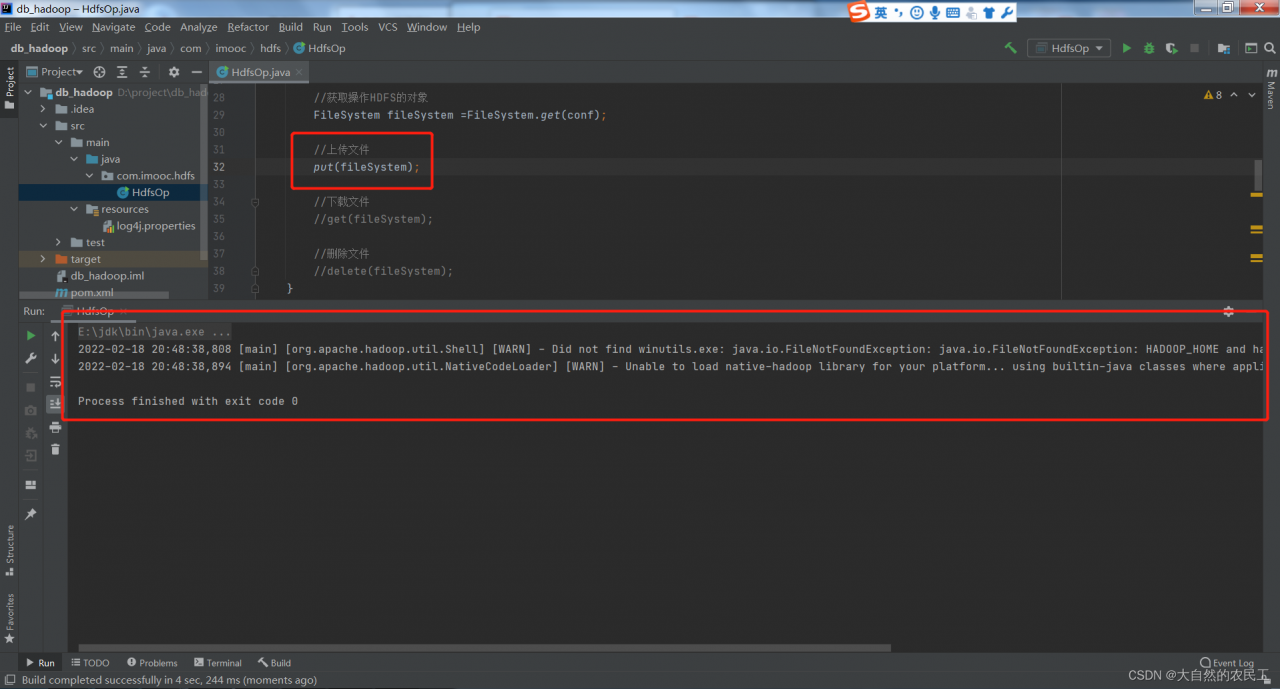
Task: Click the imooc breadcrumb in navigation bar
Action: click(231, 48)
